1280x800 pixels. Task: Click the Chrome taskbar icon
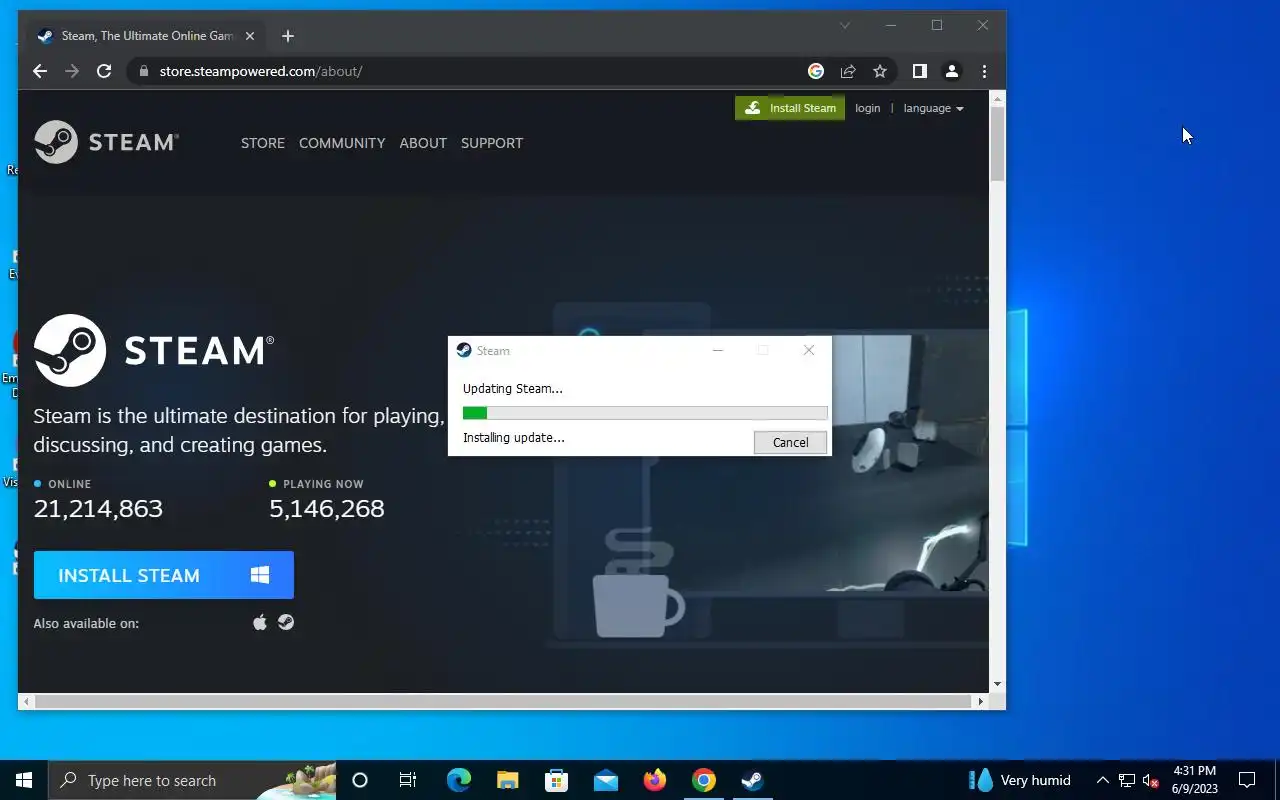(704, 780)
